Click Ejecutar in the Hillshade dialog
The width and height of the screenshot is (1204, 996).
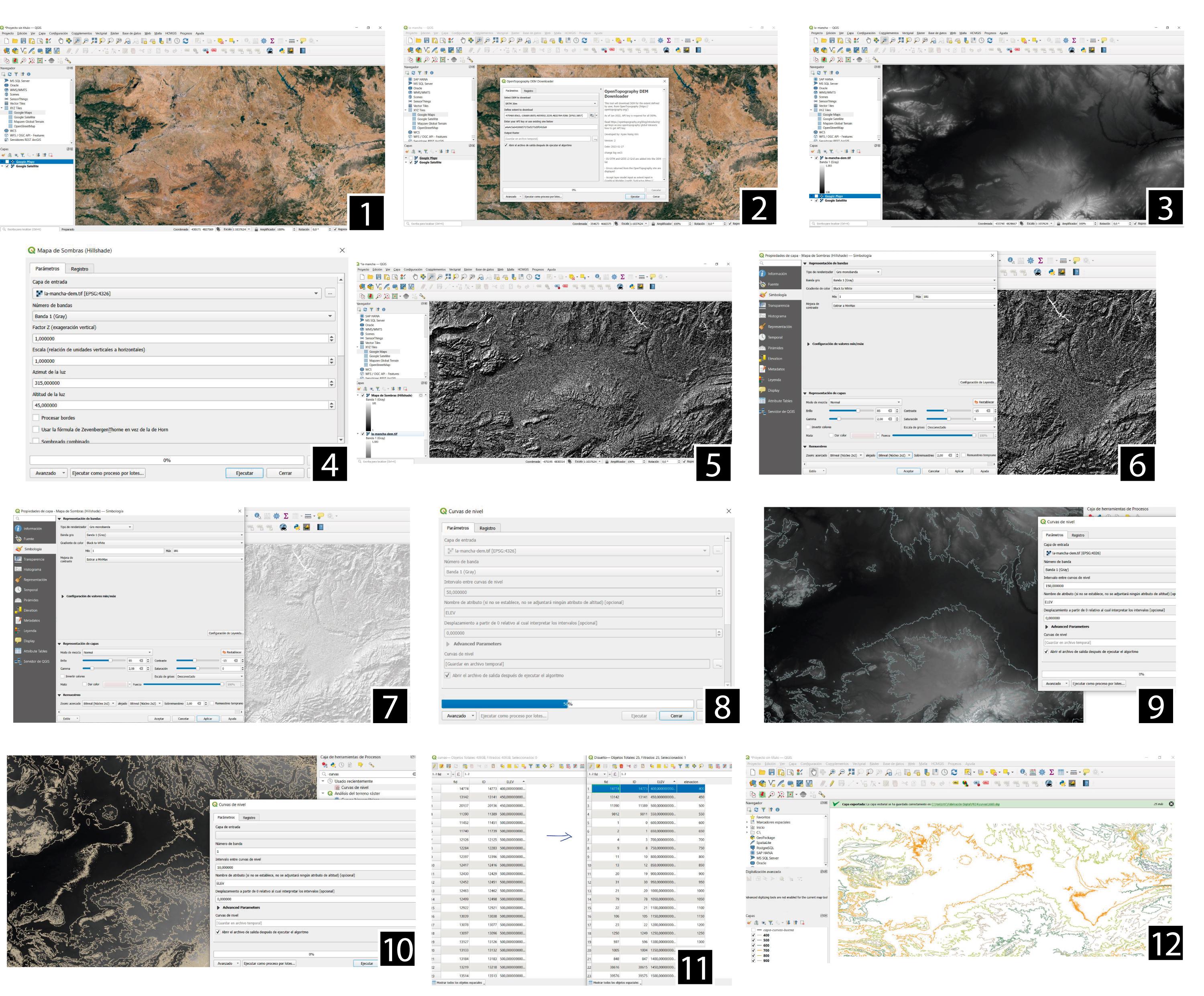point(244,473)
